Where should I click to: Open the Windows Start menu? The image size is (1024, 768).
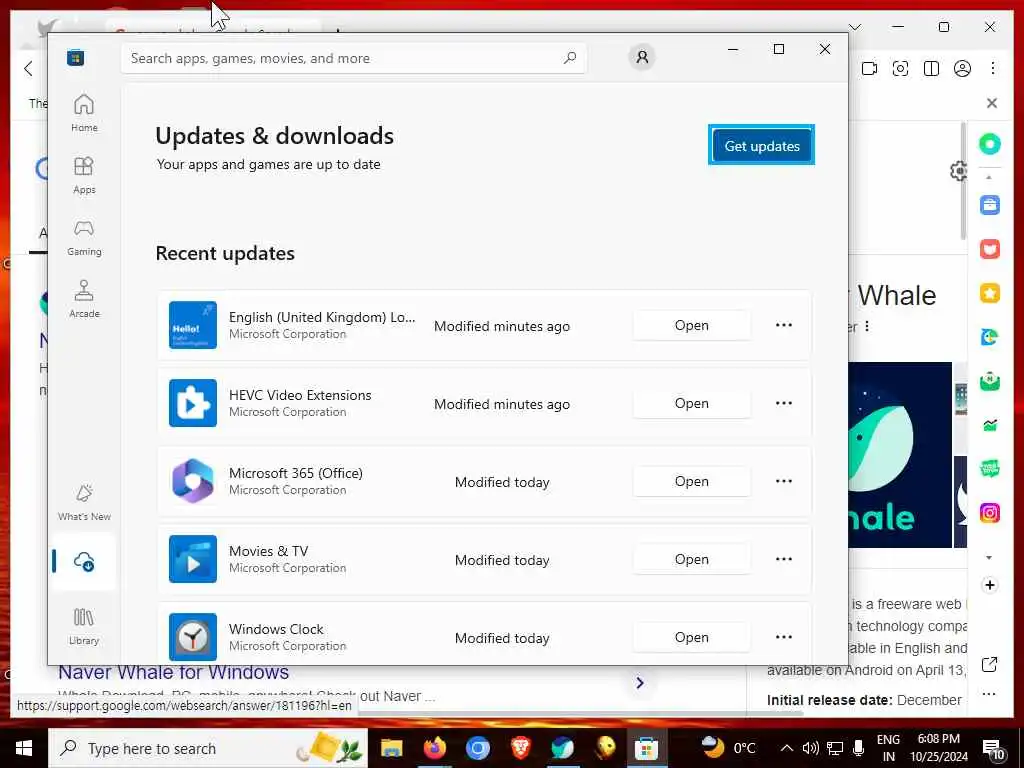24,748
